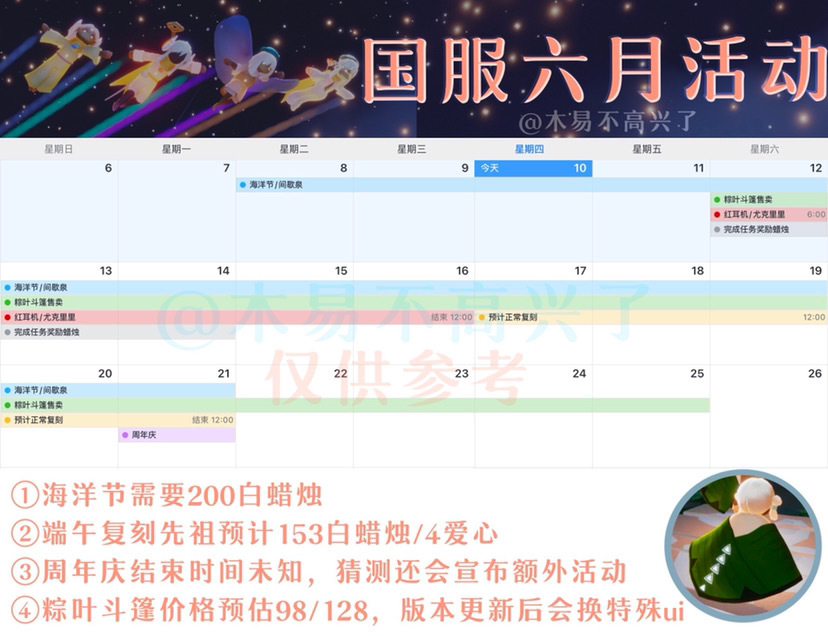Open the 海洋节/间歌泉 event starting on the 8th
Screen dimensions: 828x636
click(532, 185)
